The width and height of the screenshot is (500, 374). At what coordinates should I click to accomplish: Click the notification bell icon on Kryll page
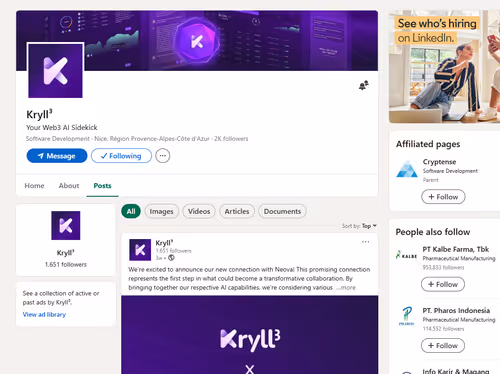(x=364, y=85)
